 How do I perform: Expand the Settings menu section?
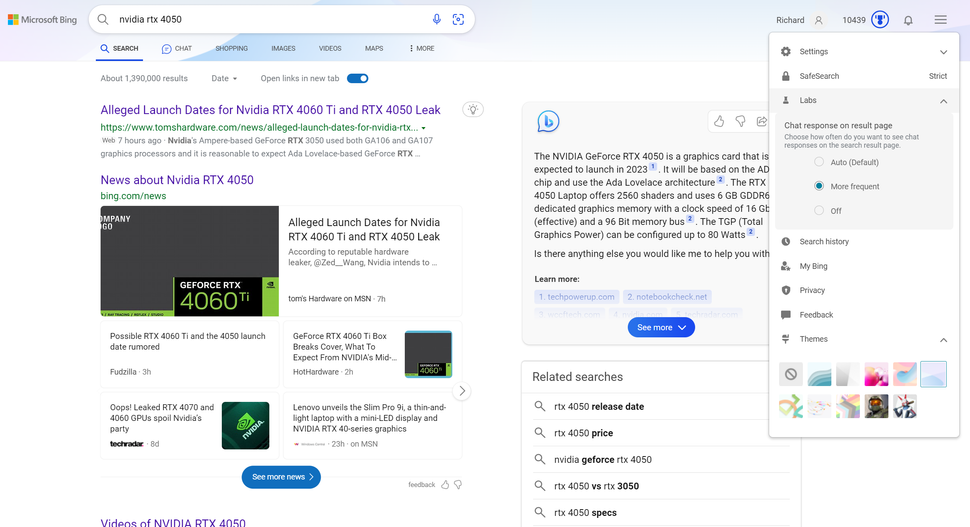(864, 51)
